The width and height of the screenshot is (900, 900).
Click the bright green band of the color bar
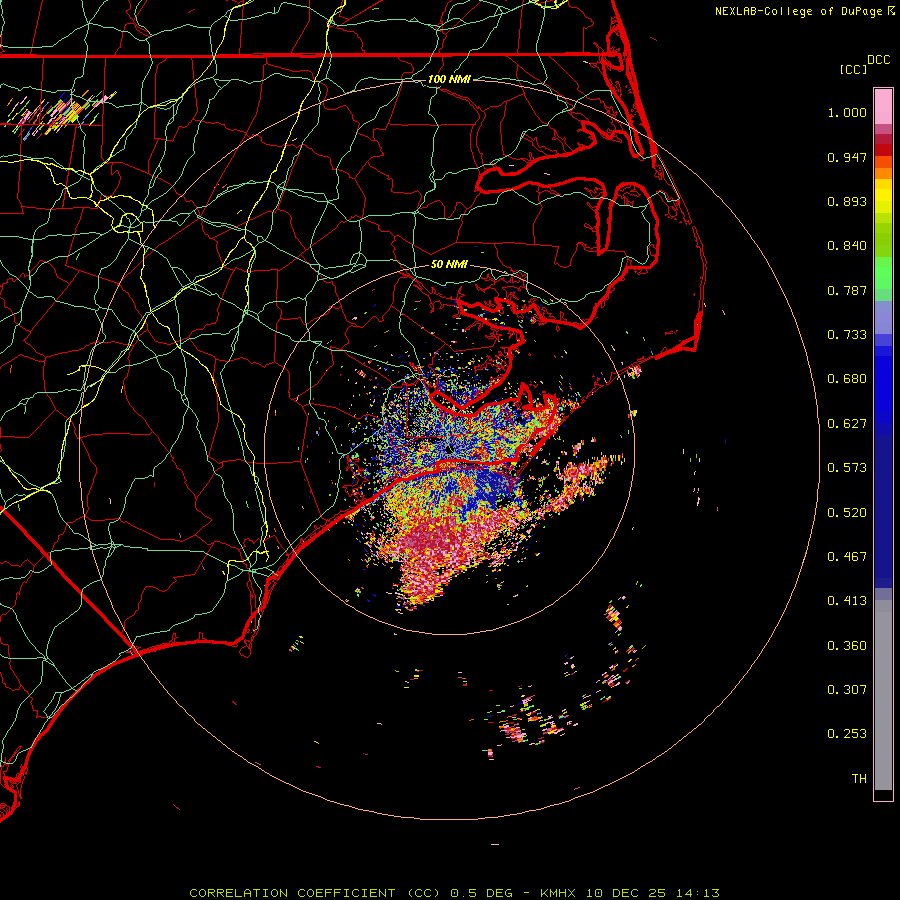tap(883, 273)
